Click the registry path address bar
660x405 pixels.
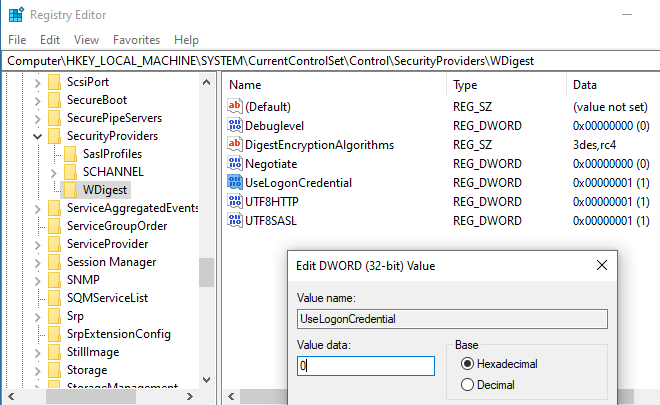(x=330, y=60)
